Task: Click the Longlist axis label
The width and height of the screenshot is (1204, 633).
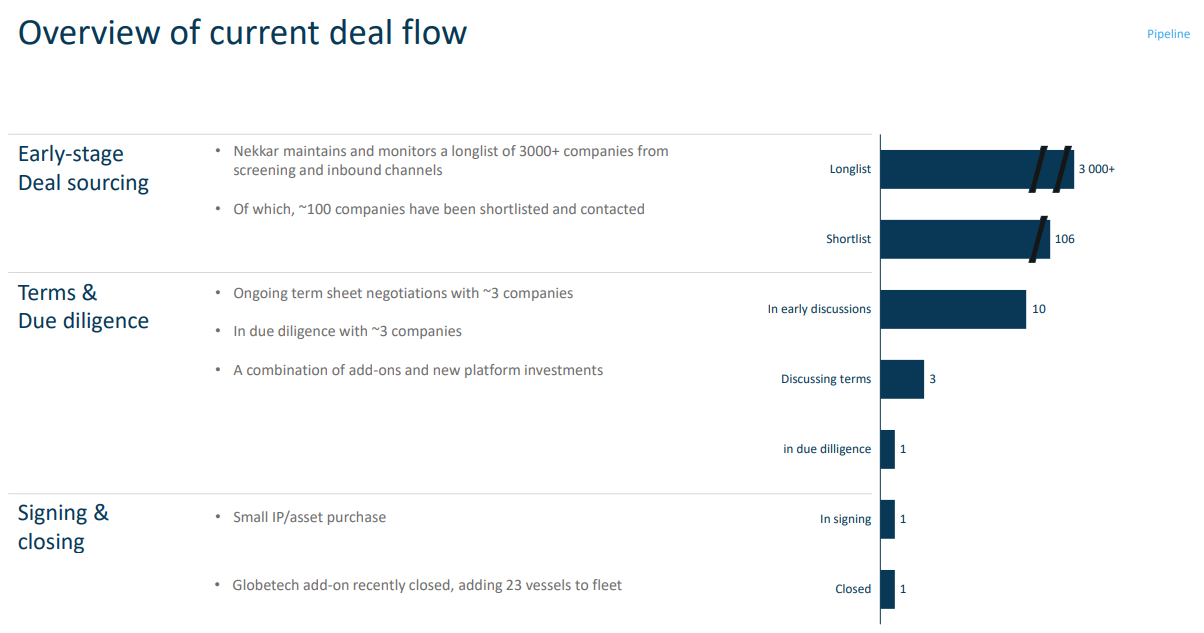Action: pos(850,169)
